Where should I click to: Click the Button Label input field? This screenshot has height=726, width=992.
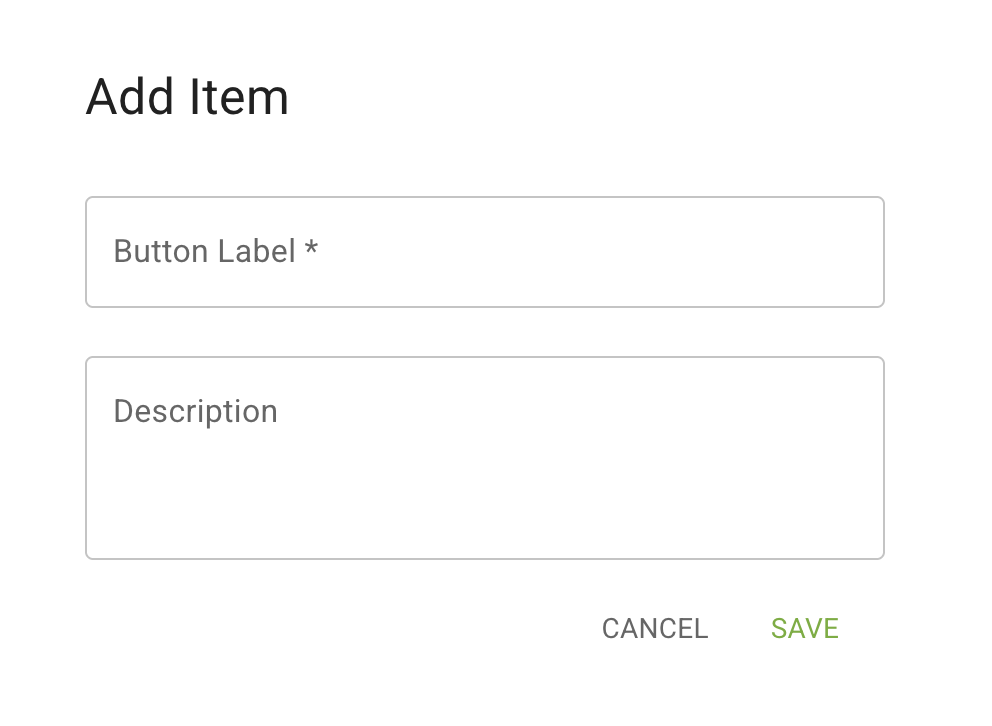[x=485, y=252]
